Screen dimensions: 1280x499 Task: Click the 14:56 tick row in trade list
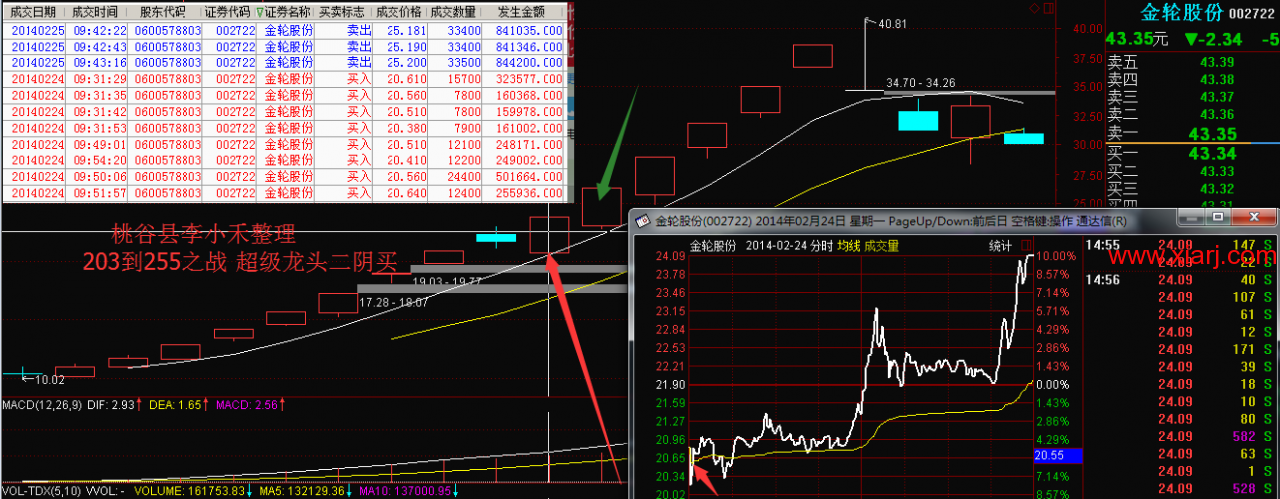pyautogui.click(x=1182, y=280)
